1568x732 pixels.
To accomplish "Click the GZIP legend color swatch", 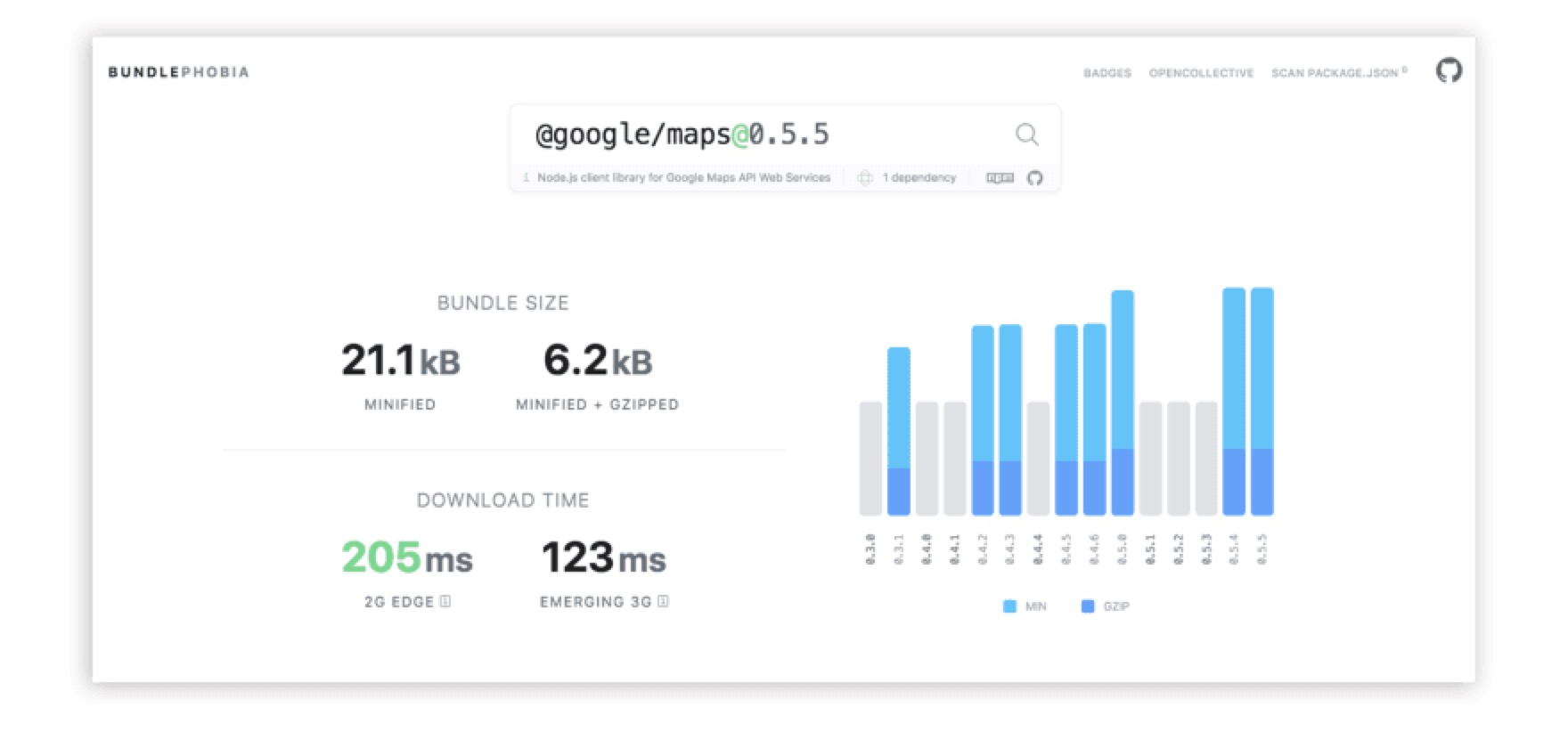I will point(1087,606).
